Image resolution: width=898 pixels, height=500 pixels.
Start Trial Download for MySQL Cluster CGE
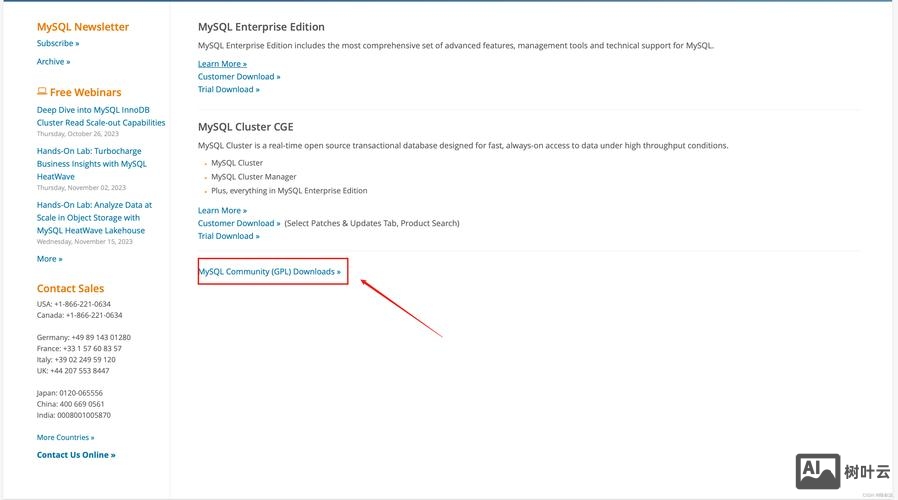click(x=228, y=237)
